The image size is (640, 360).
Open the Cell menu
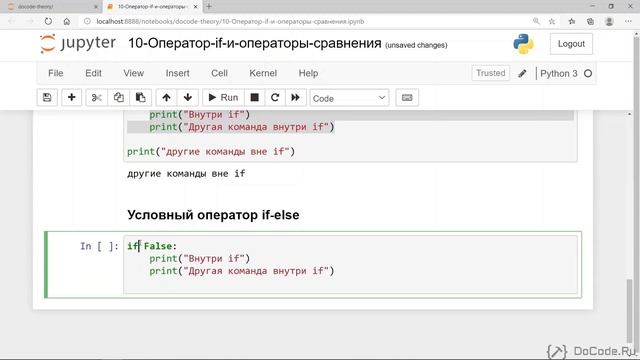pyautogui.click(x=219, y=73)
